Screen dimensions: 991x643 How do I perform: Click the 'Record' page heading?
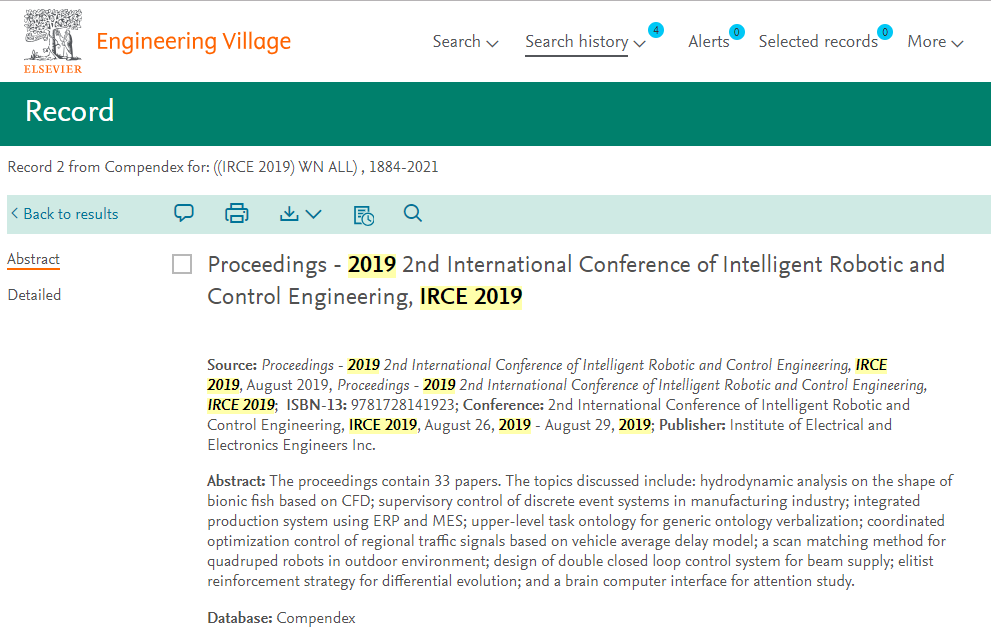(x=70, y=111)
